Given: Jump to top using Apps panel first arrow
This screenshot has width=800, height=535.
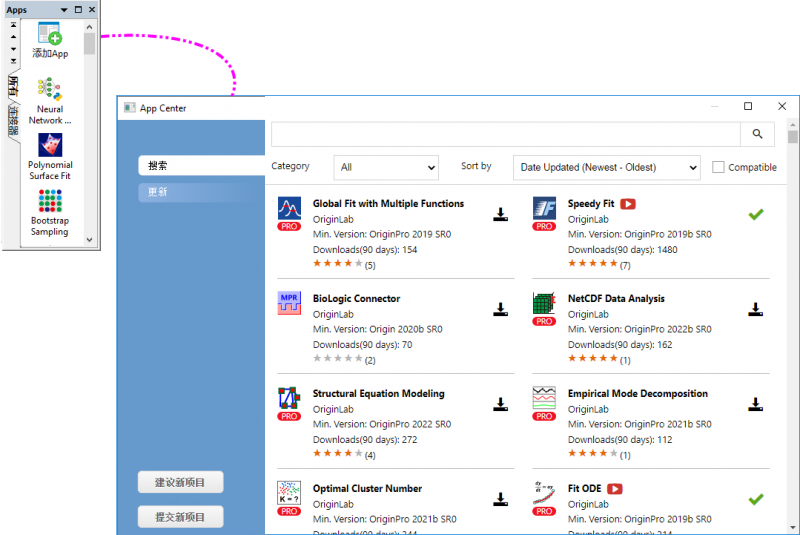Looking at the screenshot, I should tap(13, 24).
